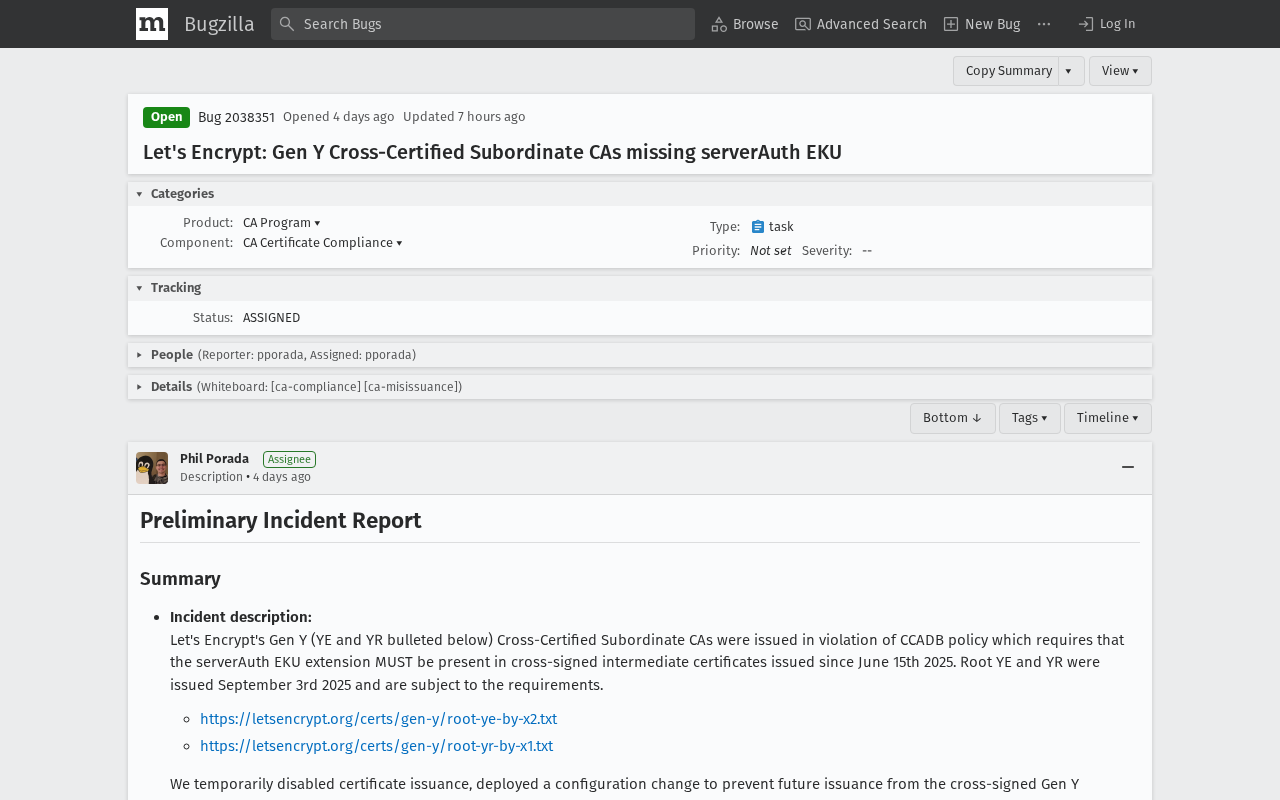
Task: Open the CA Program product dropdown
Action: point(282,223)
